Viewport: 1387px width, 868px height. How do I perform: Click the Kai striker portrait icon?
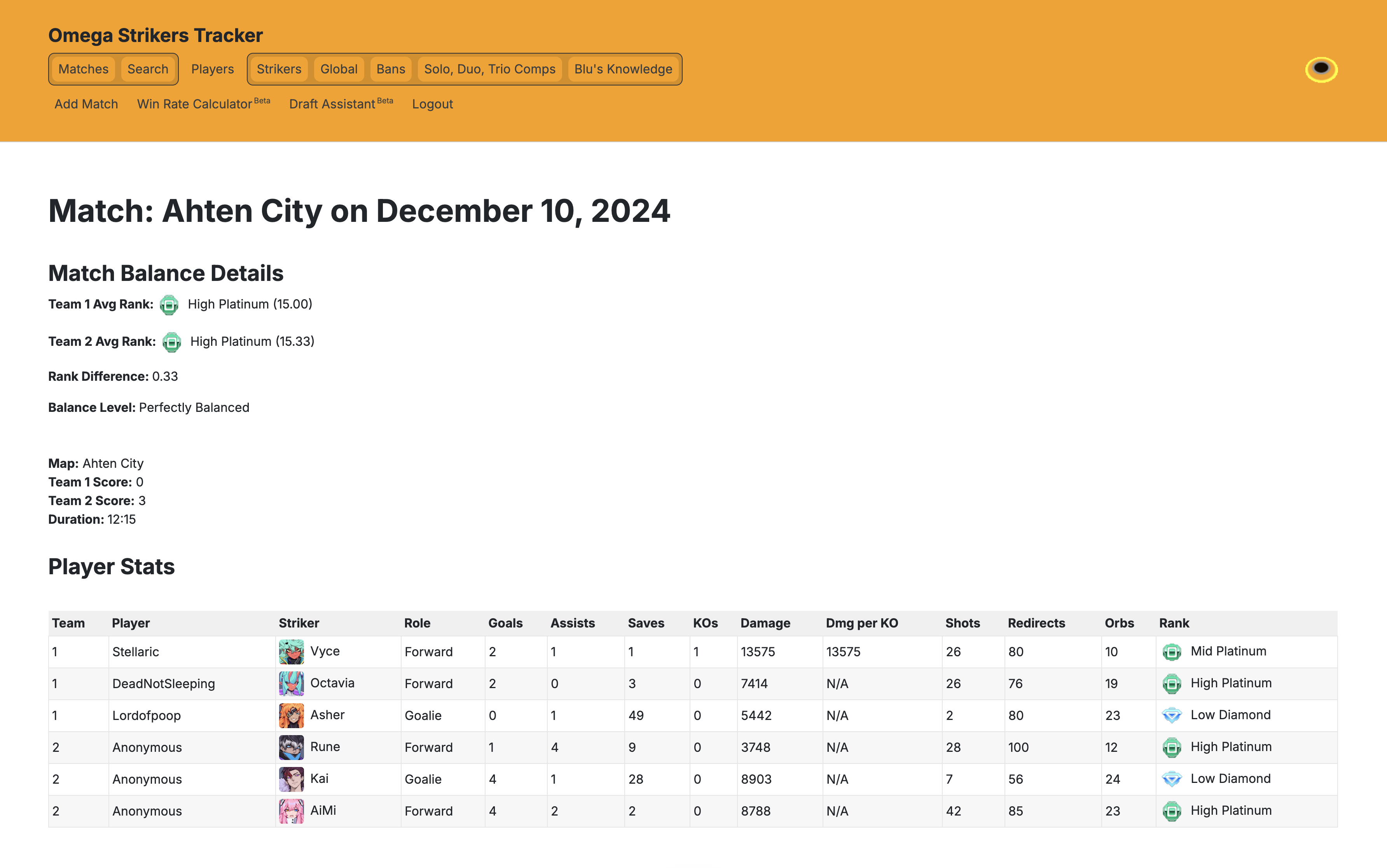click(x=291, y=779)
